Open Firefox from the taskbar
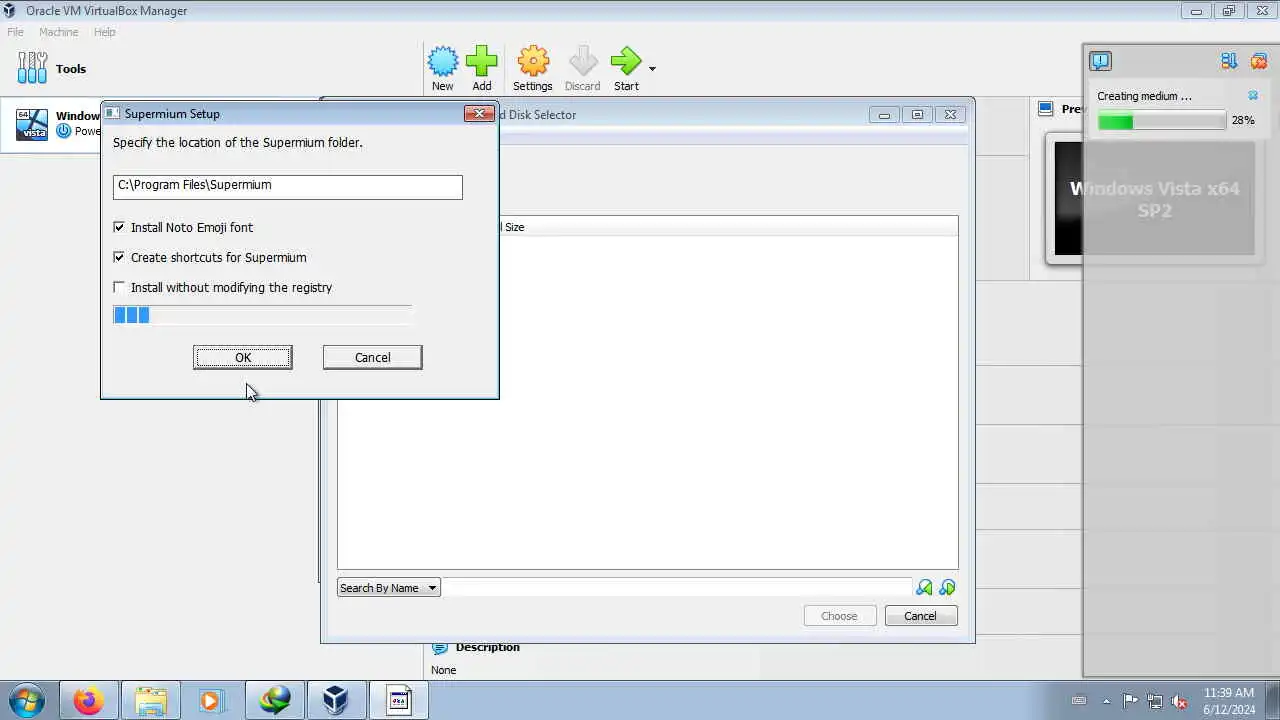Screen dimensions: 1280x720 tap(88, 701)
